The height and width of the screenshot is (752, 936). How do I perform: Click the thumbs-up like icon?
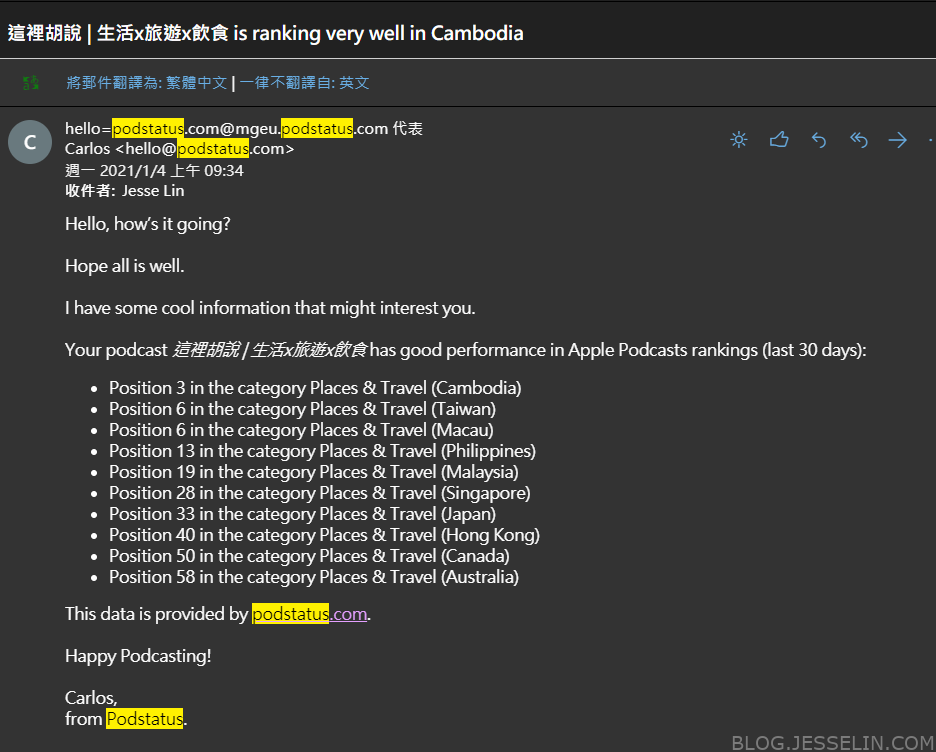778,140
